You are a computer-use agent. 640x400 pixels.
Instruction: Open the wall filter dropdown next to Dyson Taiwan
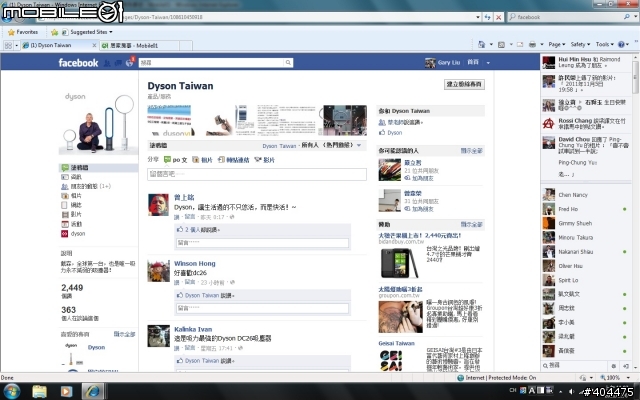point(359,145)
